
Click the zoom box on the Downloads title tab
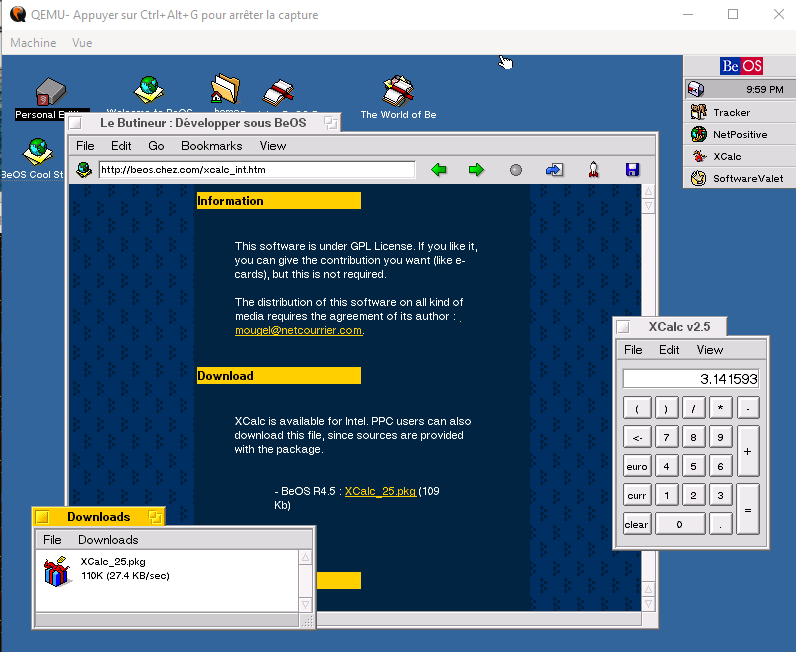pyautogui.click(x=155, y=517)
